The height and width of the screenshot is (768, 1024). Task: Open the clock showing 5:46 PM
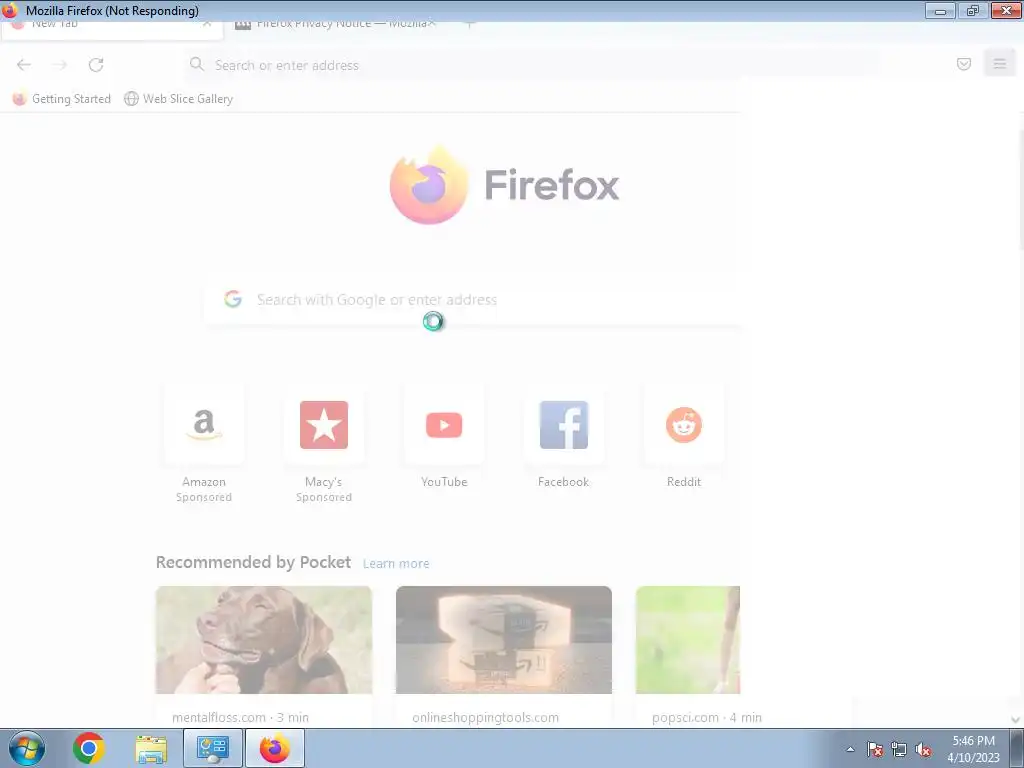973,749
